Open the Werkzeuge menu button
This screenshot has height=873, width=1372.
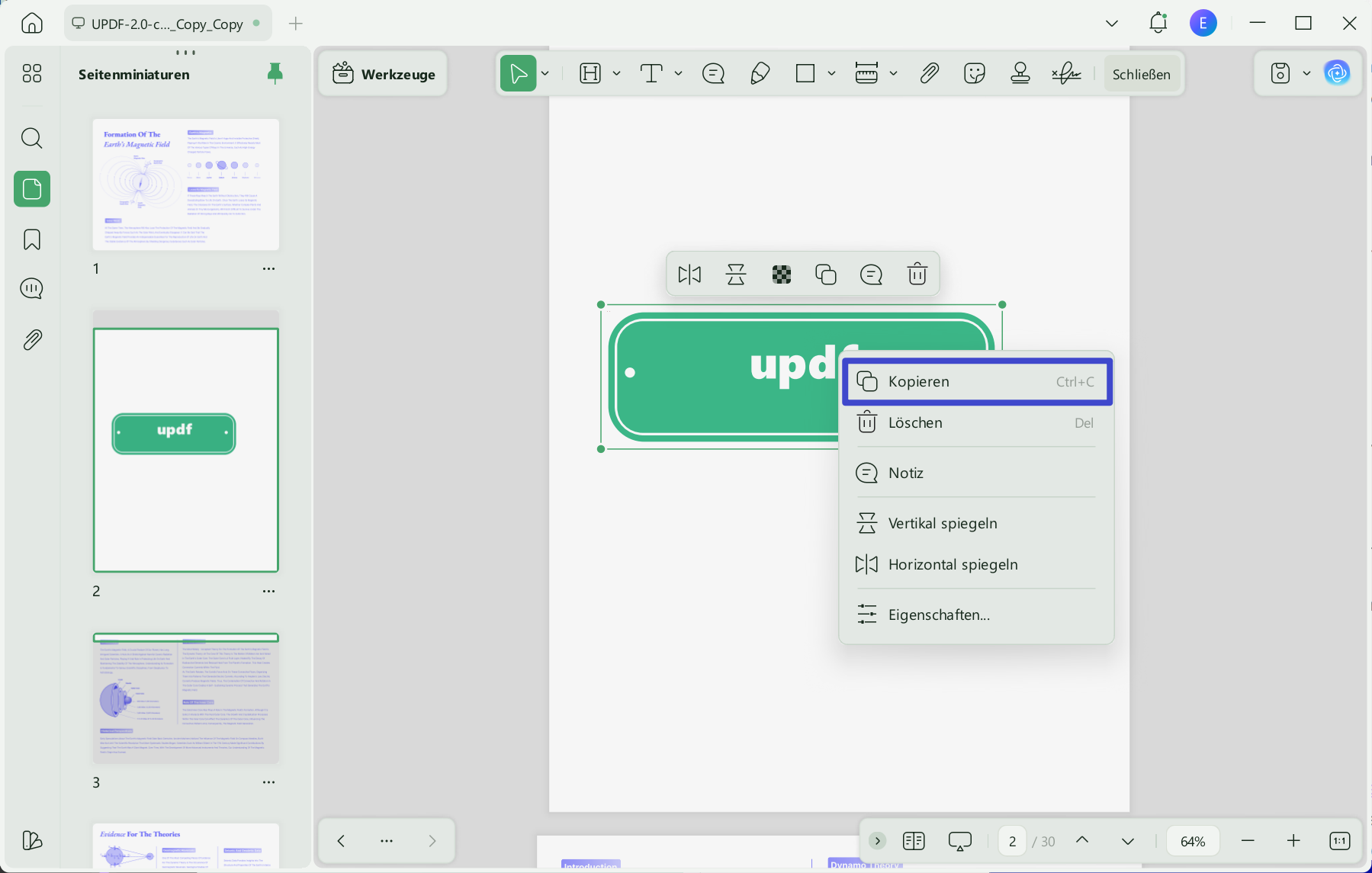384,74
